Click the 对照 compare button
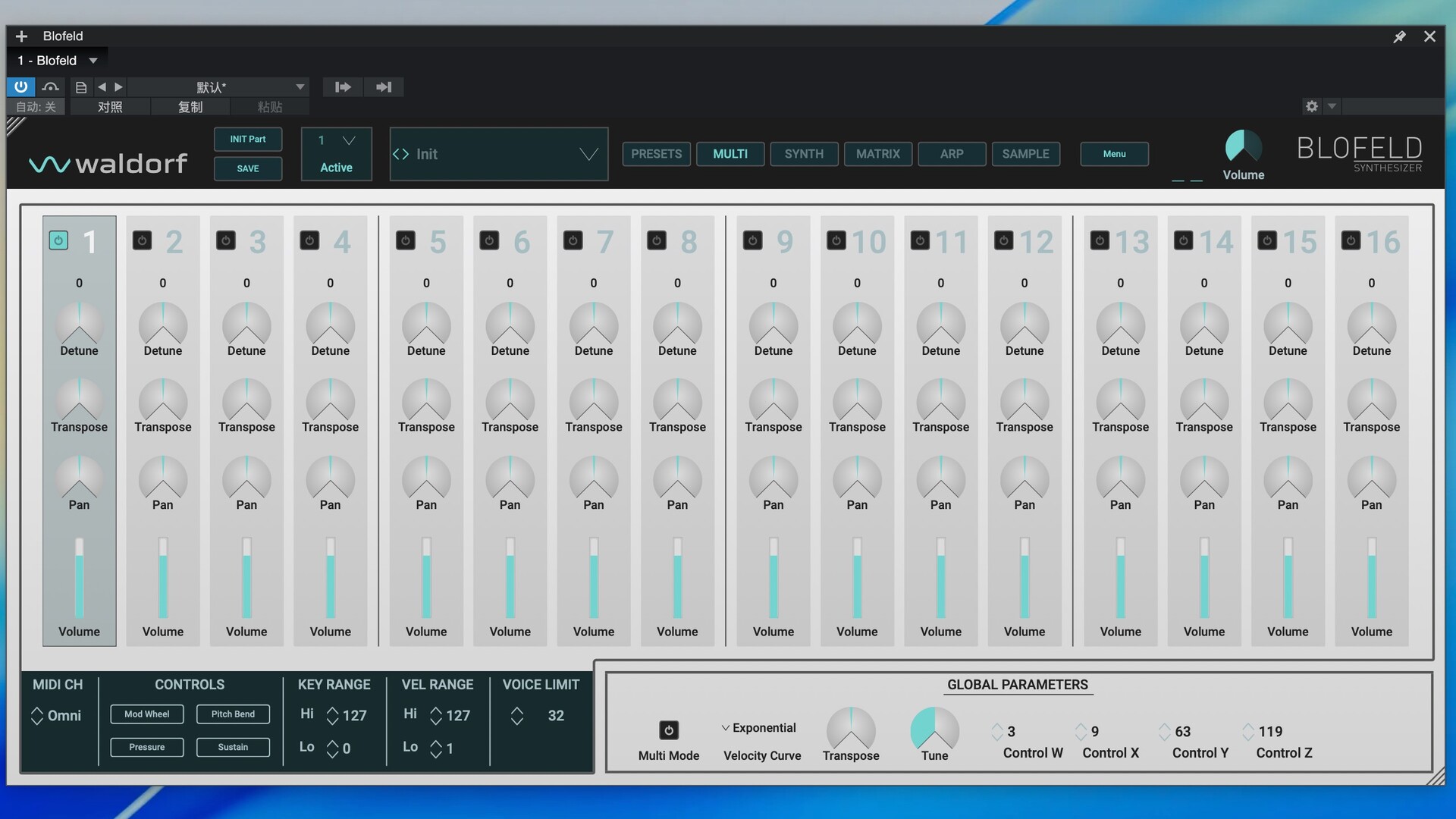This screenshot has width=1456, height=819. pos(110,107)
